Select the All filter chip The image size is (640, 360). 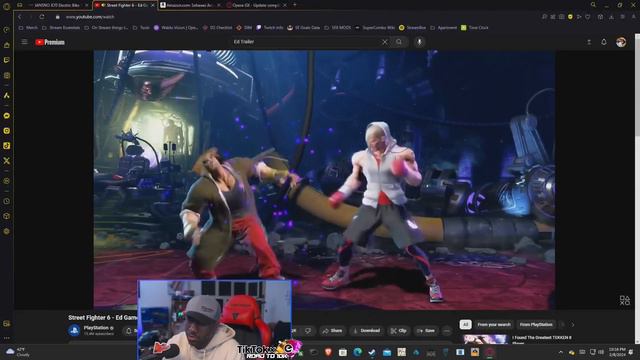[x=465, y=324]
